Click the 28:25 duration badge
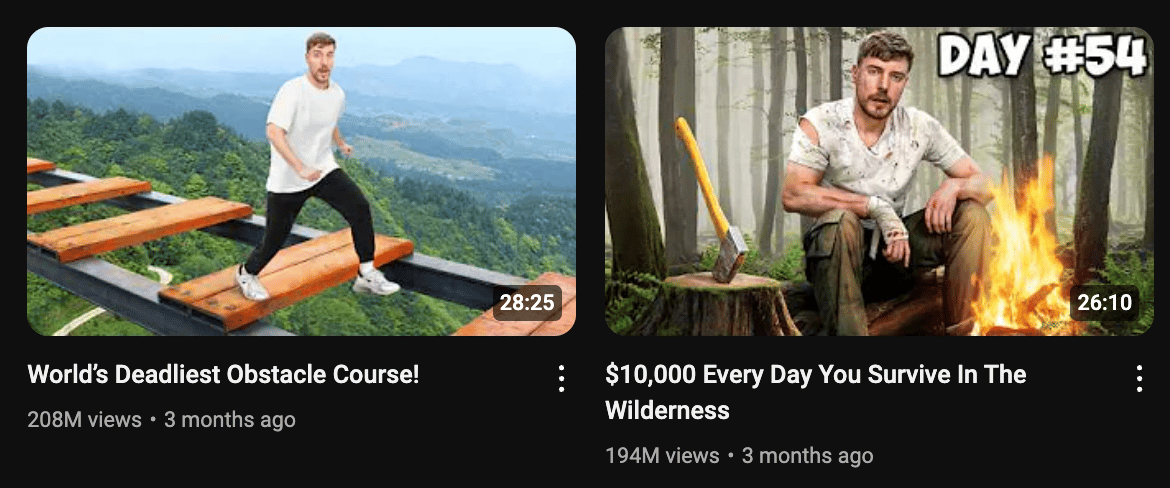Viewport: 1170px width, 488px height. [x=528, y=303]
